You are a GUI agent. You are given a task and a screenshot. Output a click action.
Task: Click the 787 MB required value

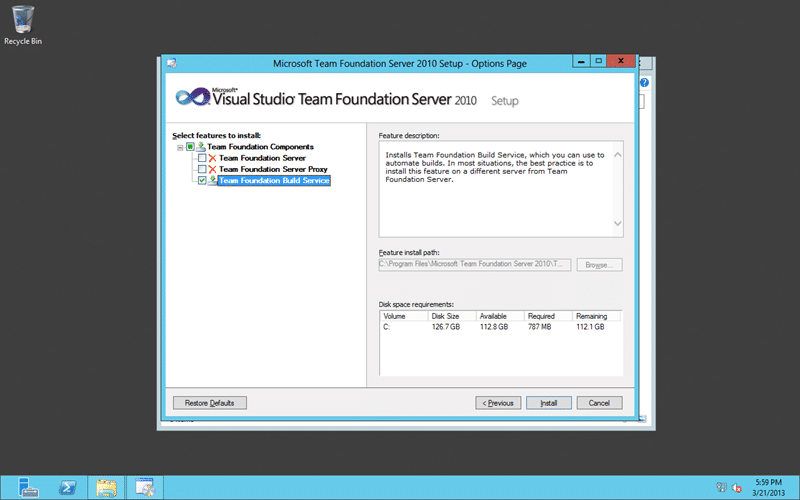point(539,327)
